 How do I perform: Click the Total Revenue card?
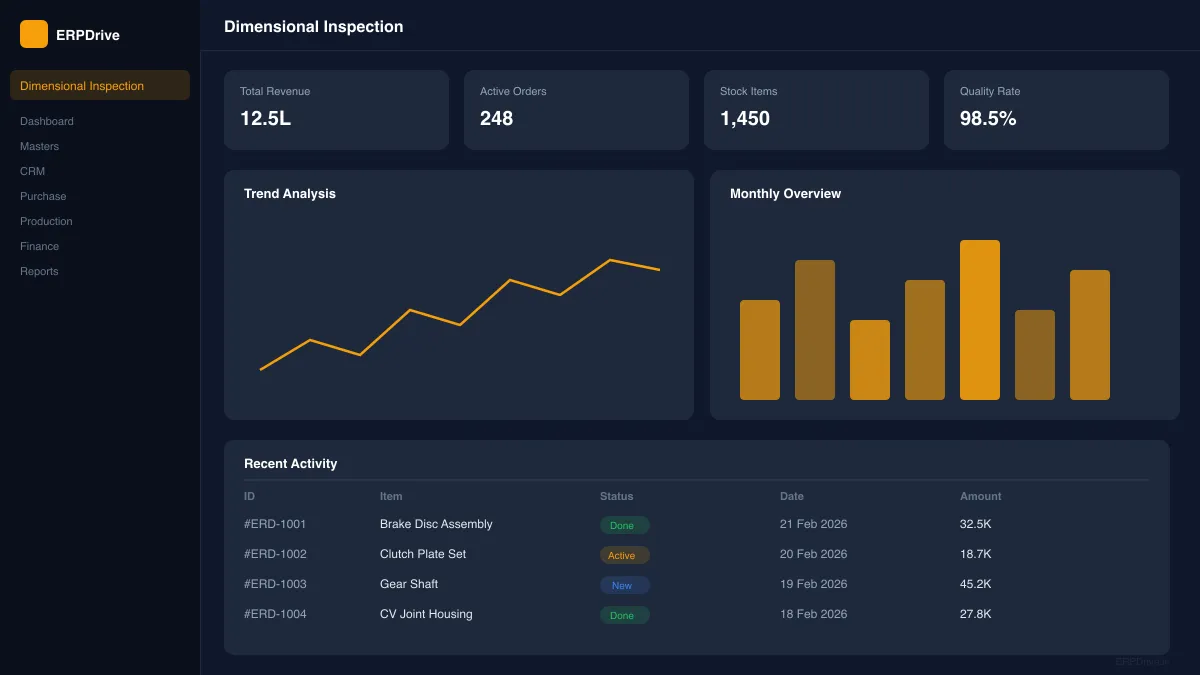coord(336,110)
